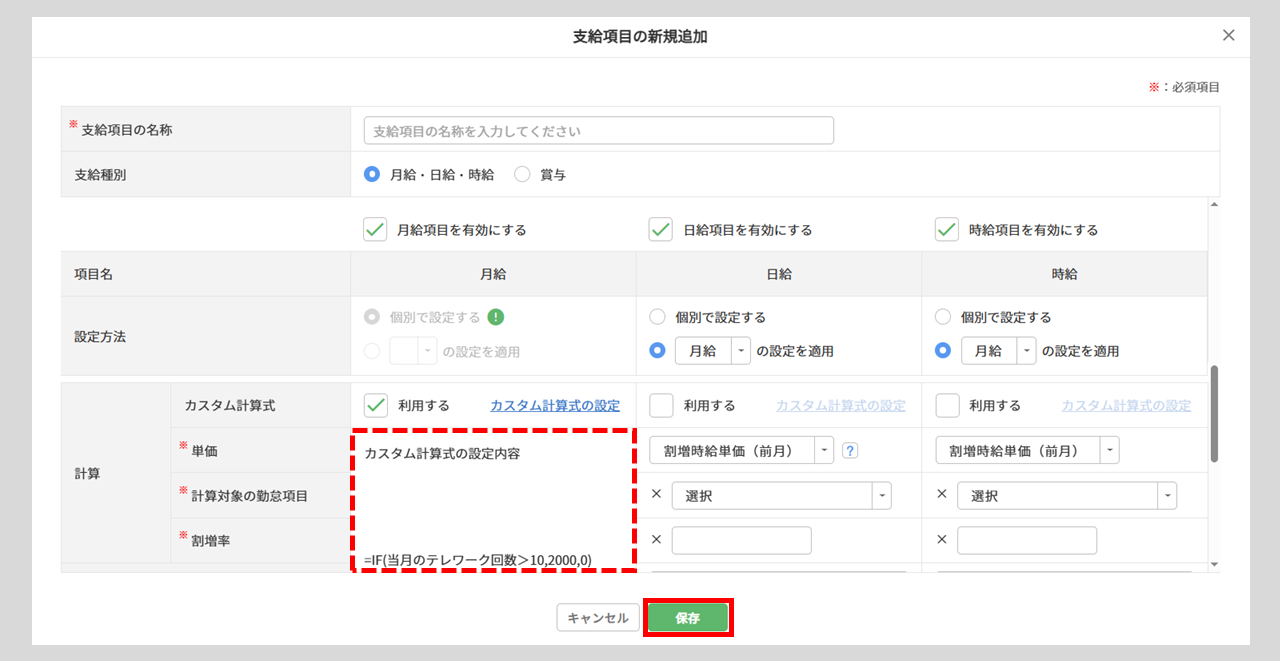
Task: Uncheck 利用する for 月給 custom formula
Action: coord(375,405)
